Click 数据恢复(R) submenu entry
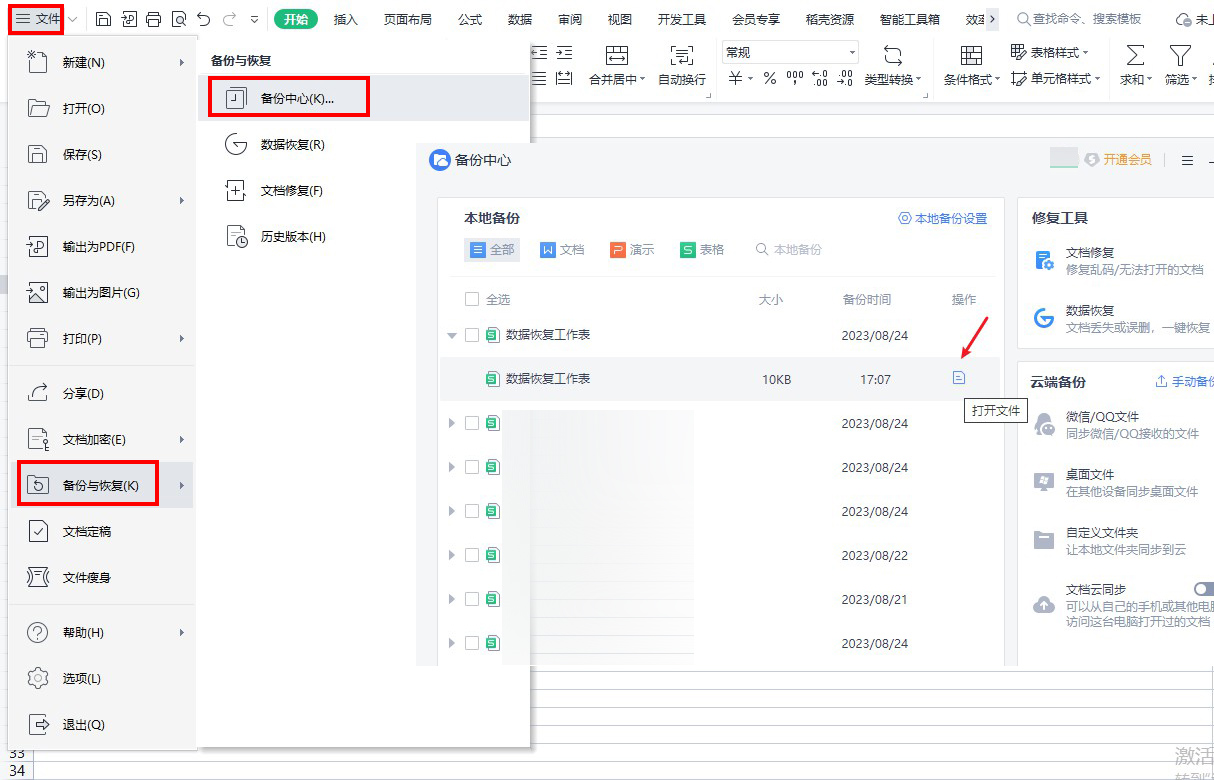Image resolution: width=1214 pixels, height=780 pixels. [363, 144]
